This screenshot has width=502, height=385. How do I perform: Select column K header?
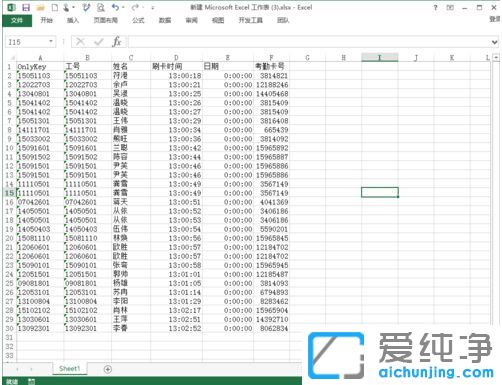(x=452, y=58)
